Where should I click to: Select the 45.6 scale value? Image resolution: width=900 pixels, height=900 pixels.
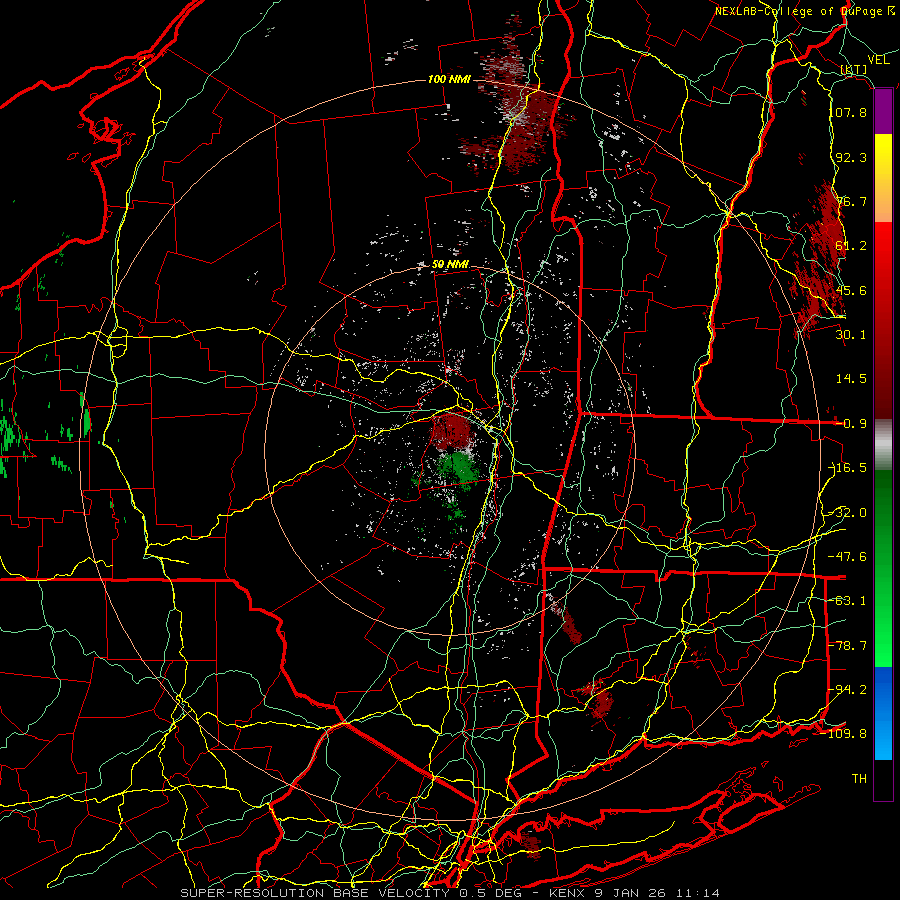coord(851,290)
